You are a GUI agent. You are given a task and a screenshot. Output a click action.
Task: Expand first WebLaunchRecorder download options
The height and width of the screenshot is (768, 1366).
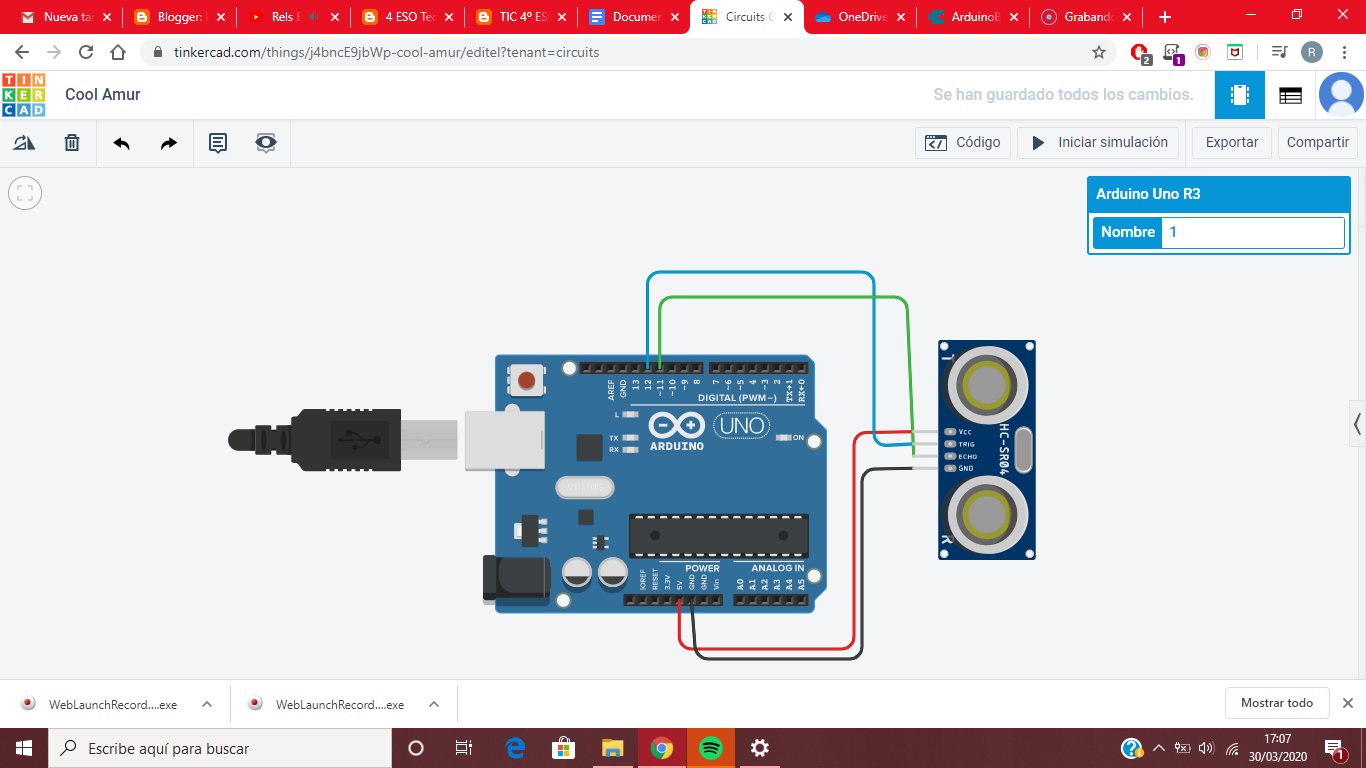[x=207, y=704]
